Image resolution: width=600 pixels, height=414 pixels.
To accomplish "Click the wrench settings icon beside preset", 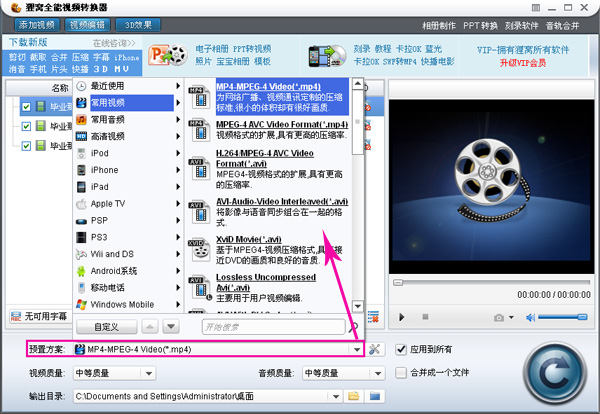I will (x=374, y=349).
